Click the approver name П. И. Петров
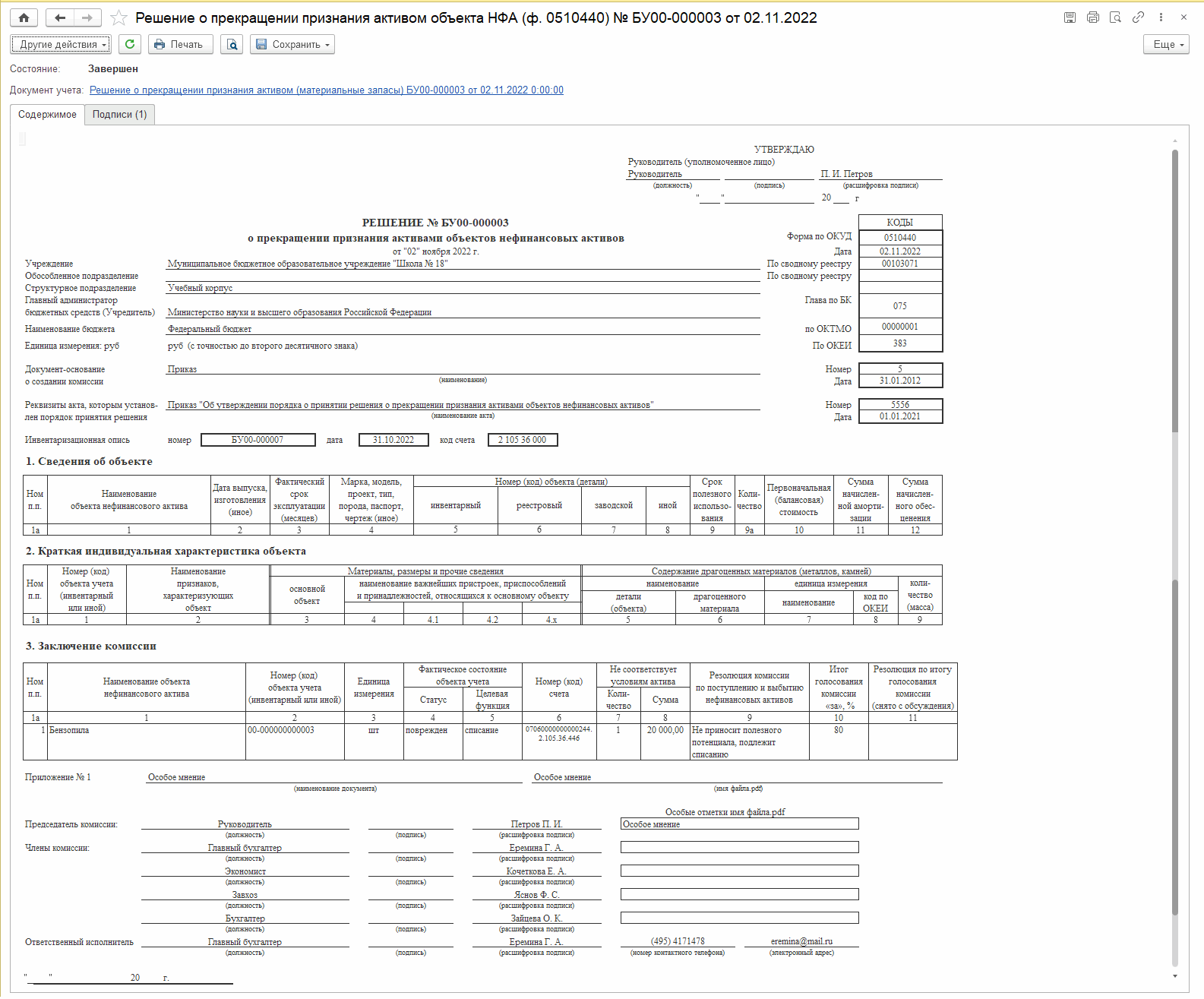 (x=847, y=174)
